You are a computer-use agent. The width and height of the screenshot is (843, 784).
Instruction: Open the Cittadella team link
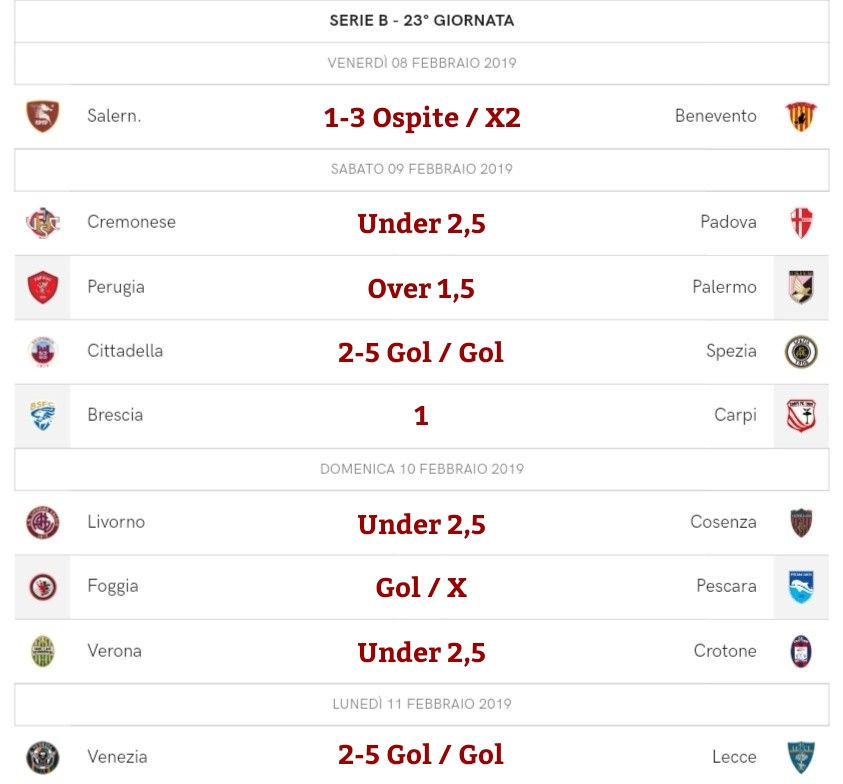tap(125, 351)
